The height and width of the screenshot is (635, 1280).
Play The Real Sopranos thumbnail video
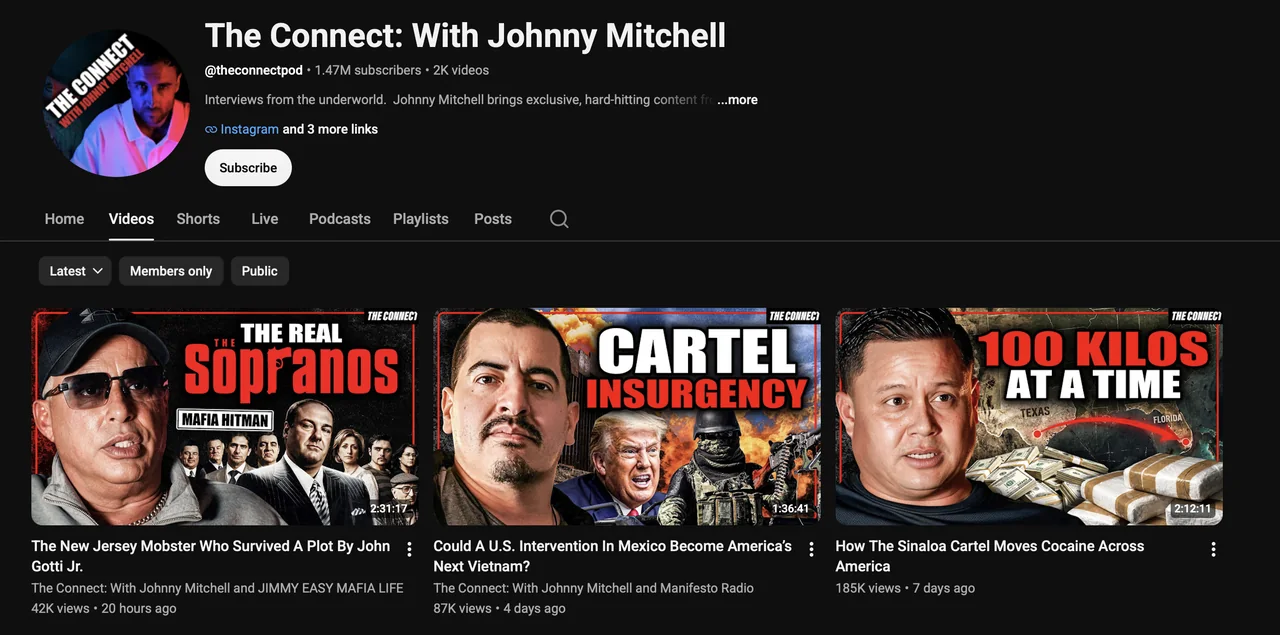point(225,417)
